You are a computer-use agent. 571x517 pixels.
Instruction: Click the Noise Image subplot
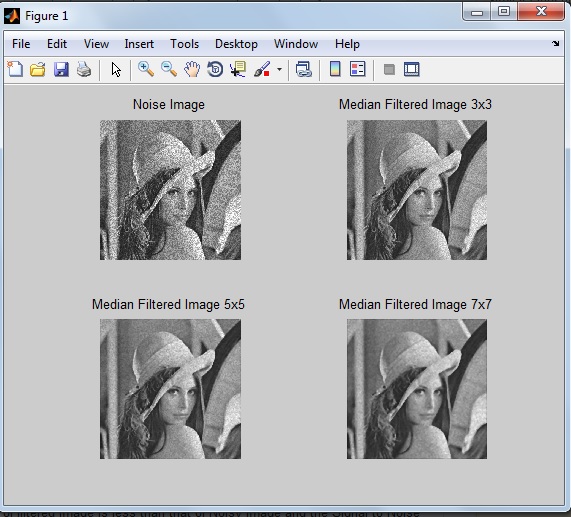170,190
